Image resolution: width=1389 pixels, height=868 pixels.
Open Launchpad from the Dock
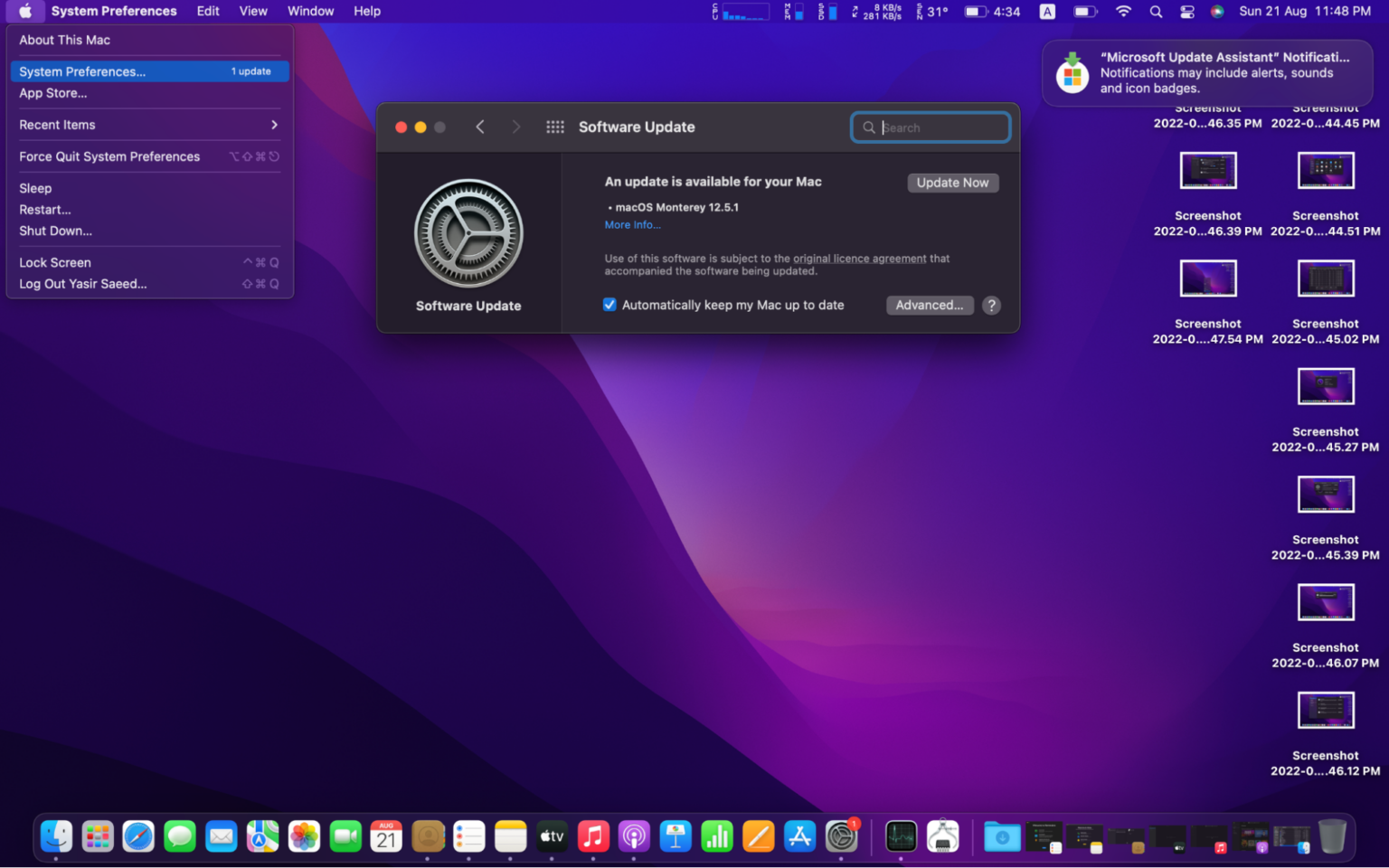98,836
